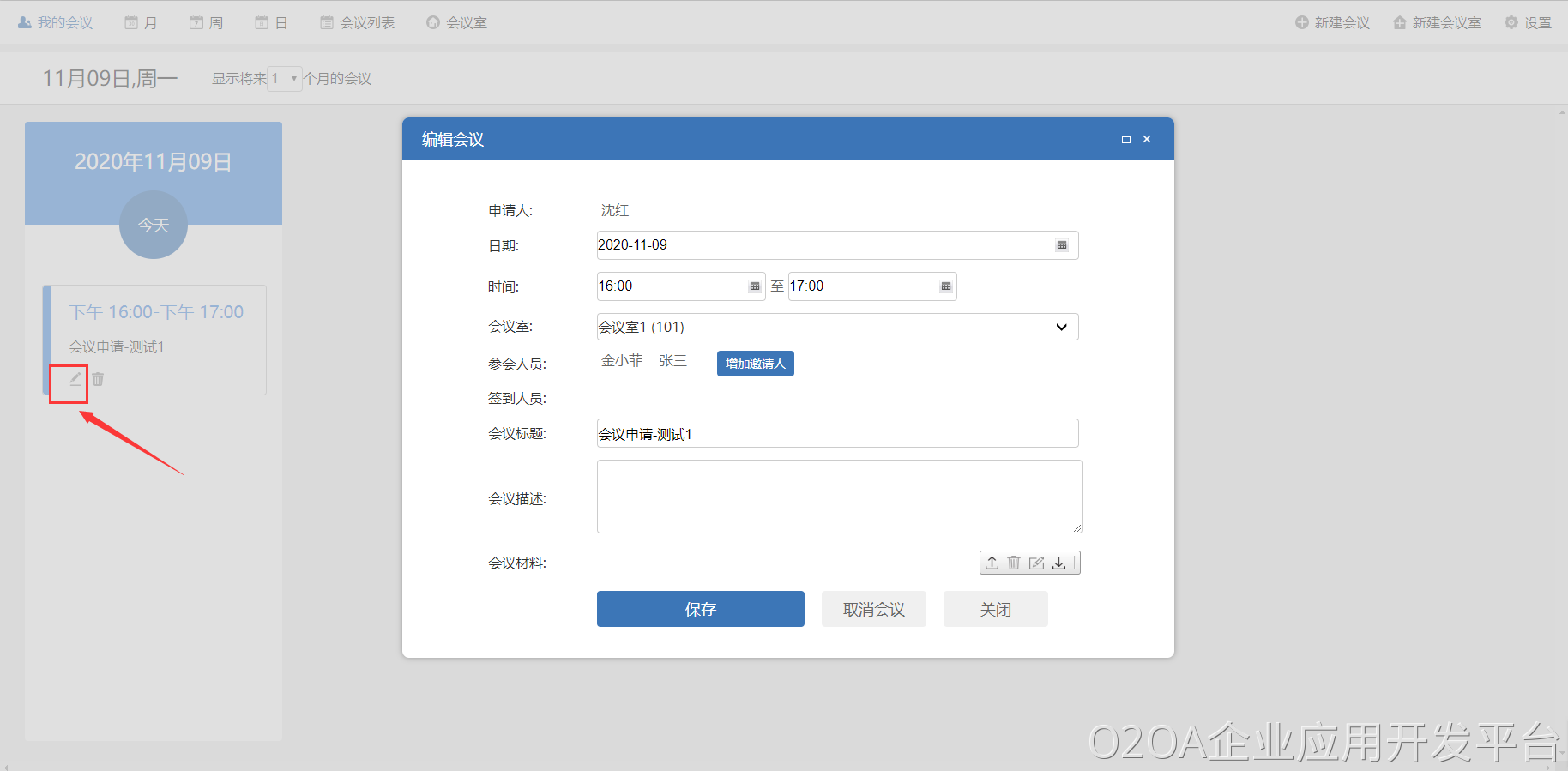Switch to the 会议列表 view

click(358, 23)
